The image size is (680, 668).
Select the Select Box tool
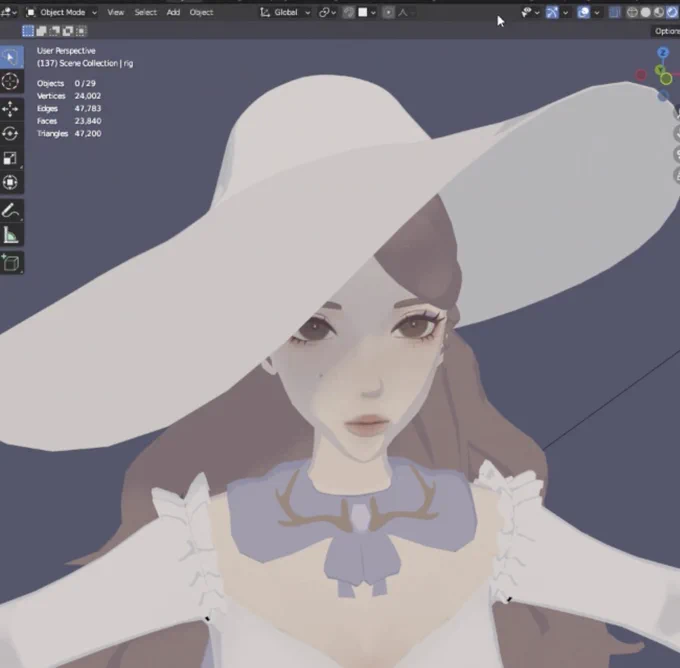[x=10, y=57]
